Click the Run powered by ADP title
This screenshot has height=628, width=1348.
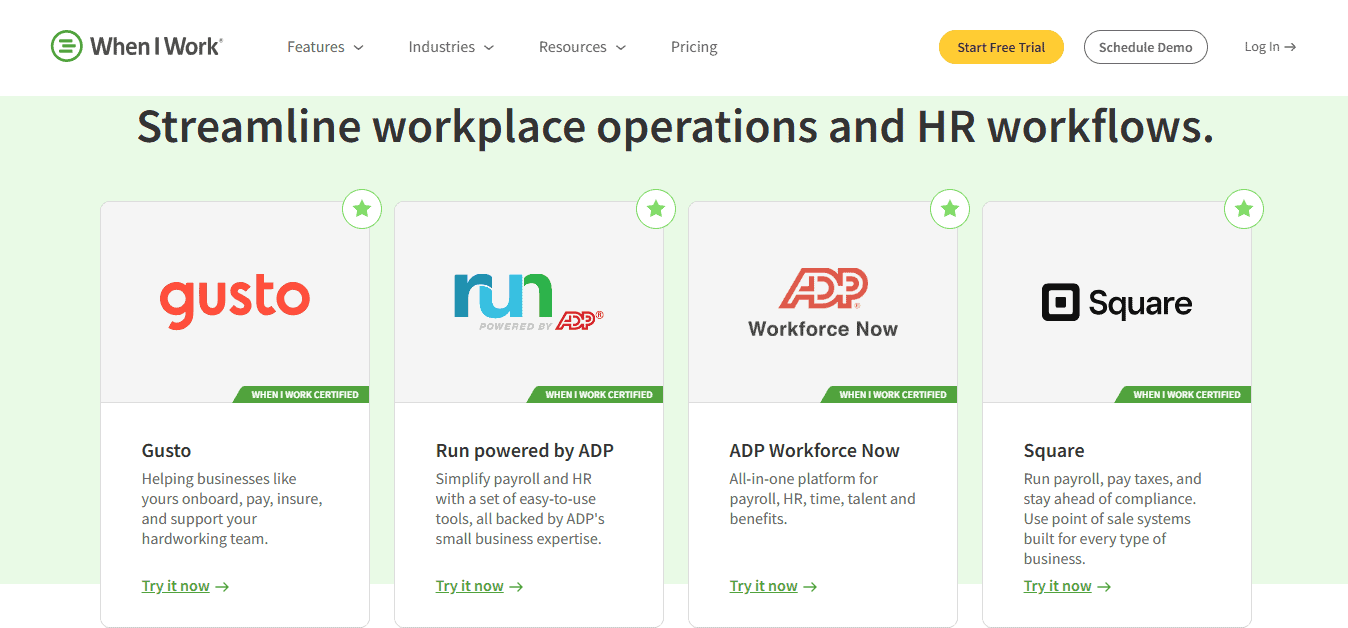point(525,451)
